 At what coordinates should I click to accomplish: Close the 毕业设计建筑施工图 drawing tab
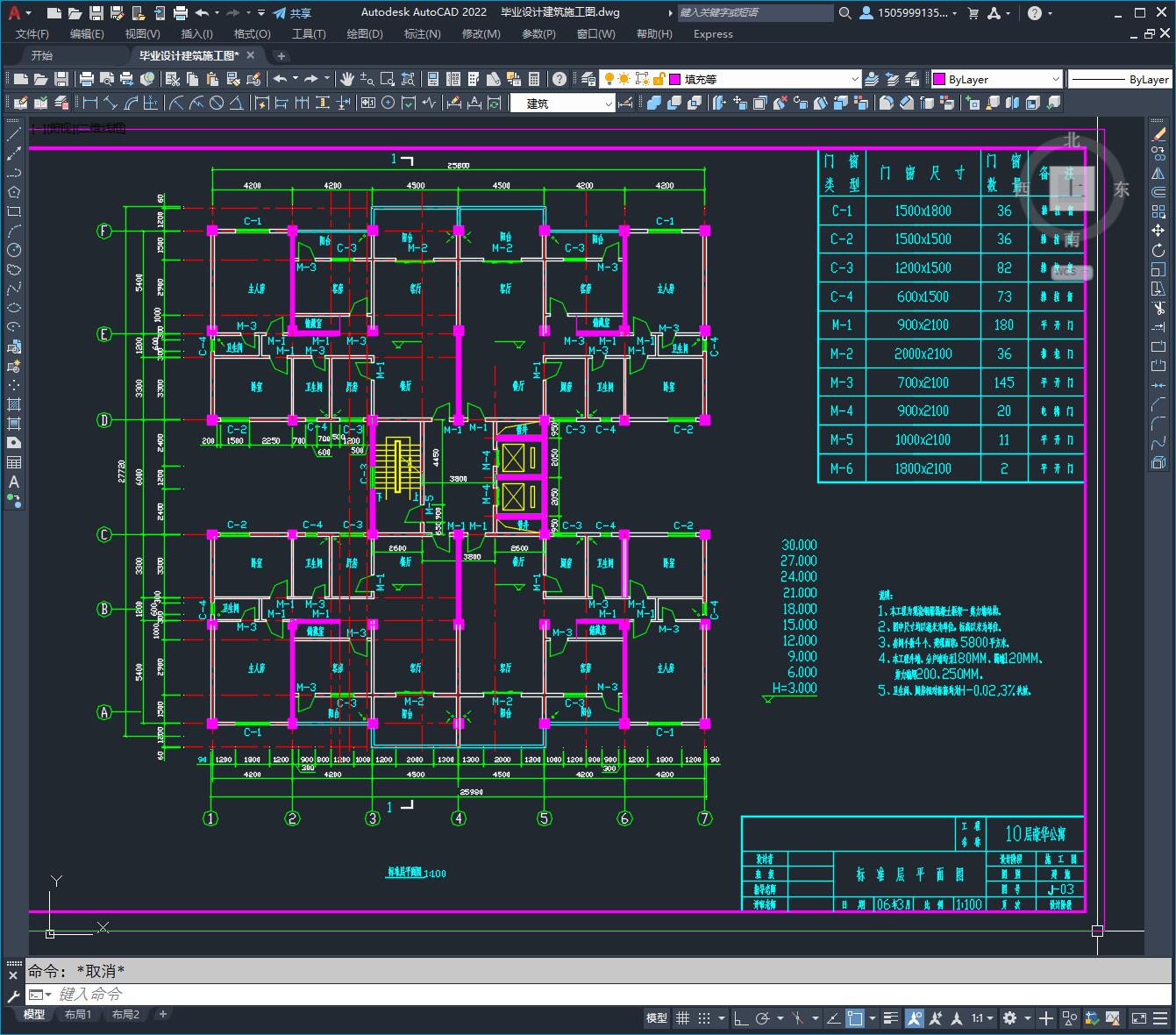[251, 55]
